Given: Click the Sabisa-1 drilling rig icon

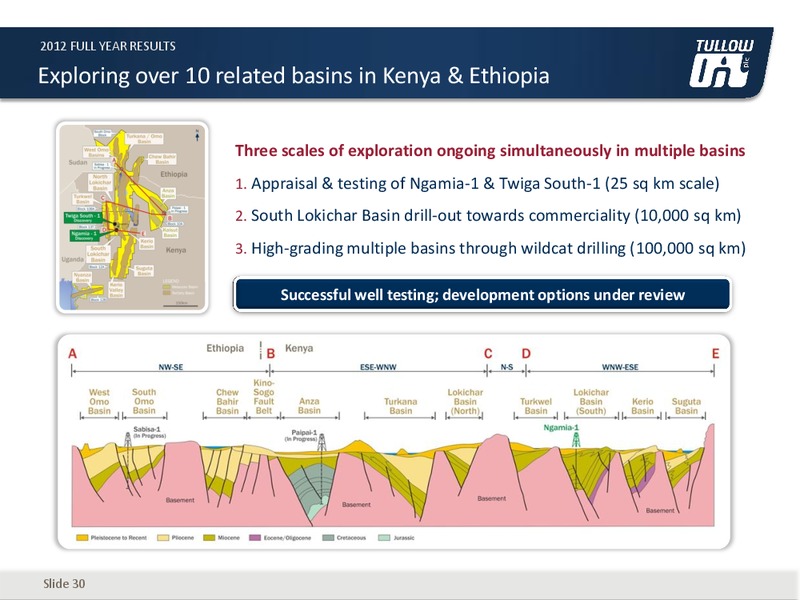Looking at the screenshot, I should point(128,439).
